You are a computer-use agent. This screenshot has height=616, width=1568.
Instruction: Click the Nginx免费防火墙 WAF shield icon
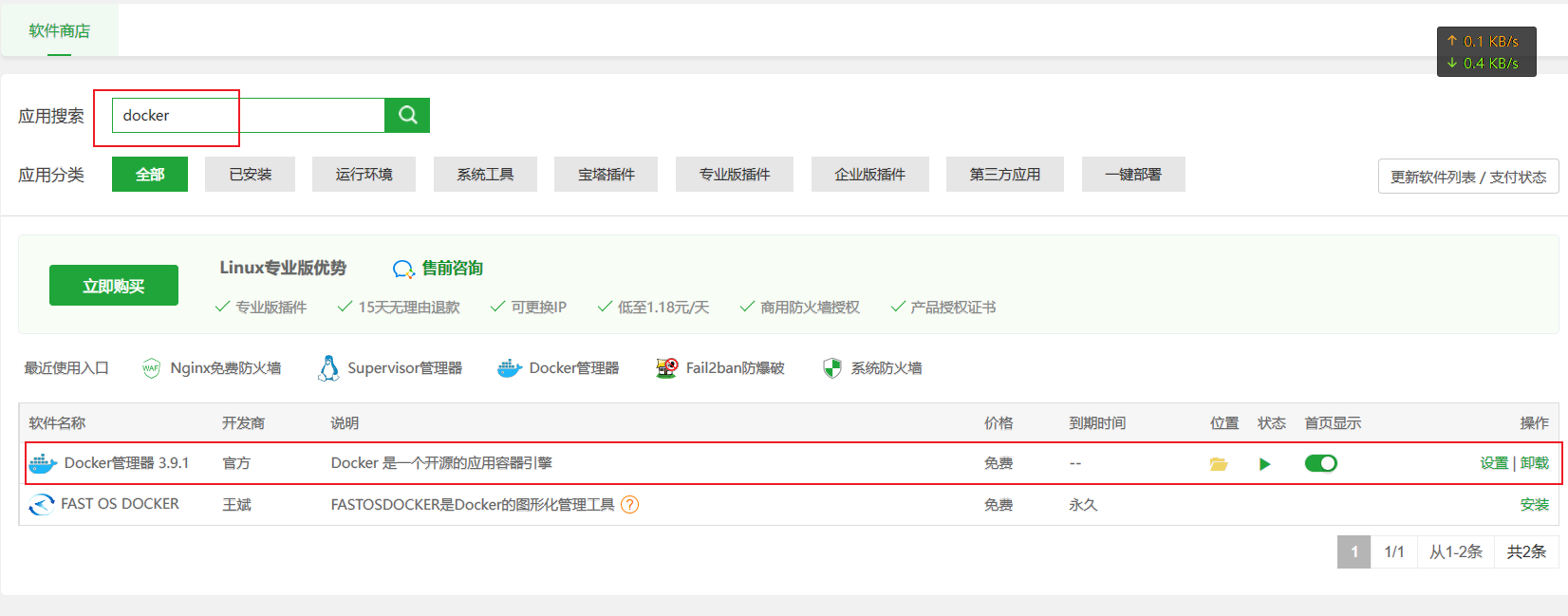(x=151, y=368)
